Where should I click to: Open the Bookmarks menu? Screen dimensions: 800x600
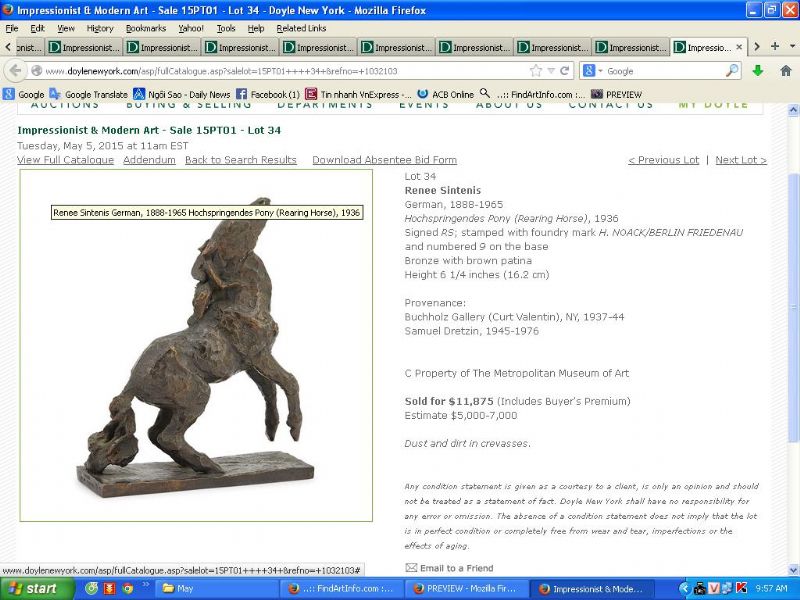[x=145, y=28]
